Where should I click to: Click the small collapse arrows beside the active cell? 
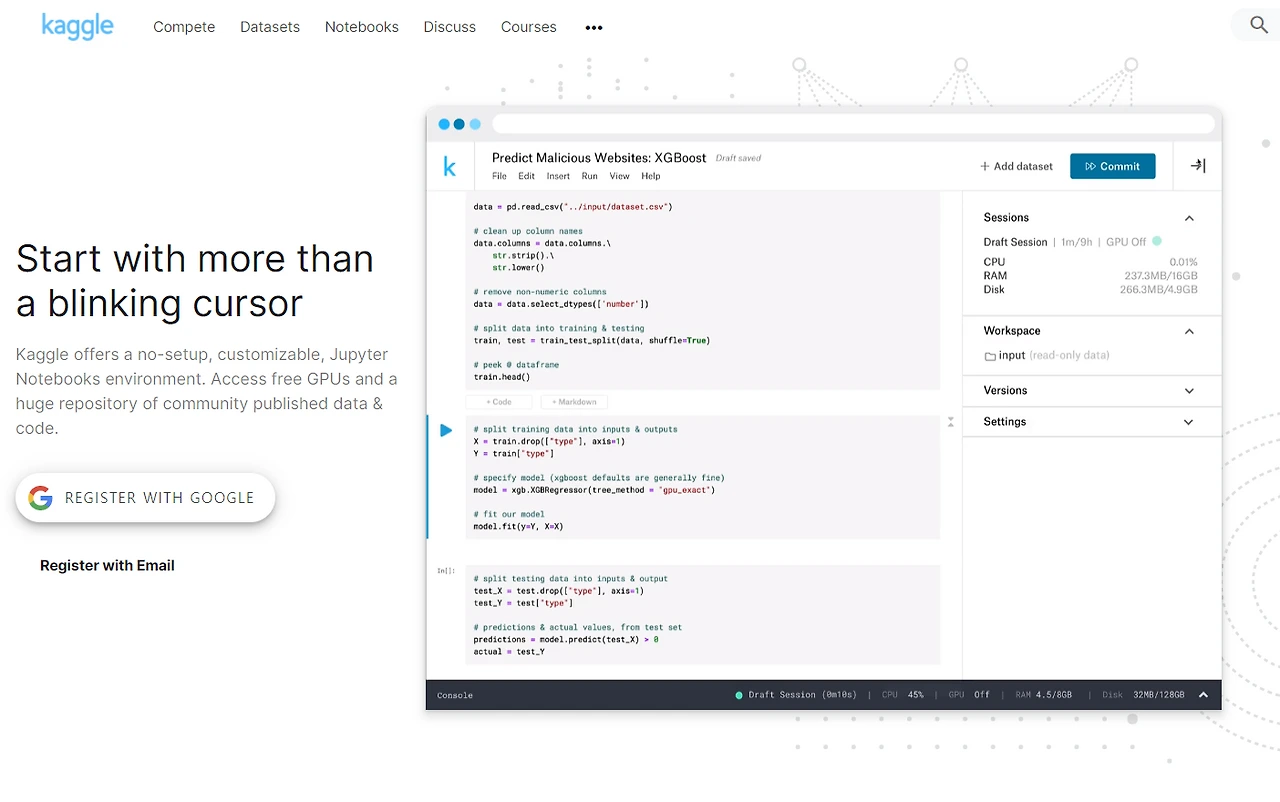tap(951, 423)
